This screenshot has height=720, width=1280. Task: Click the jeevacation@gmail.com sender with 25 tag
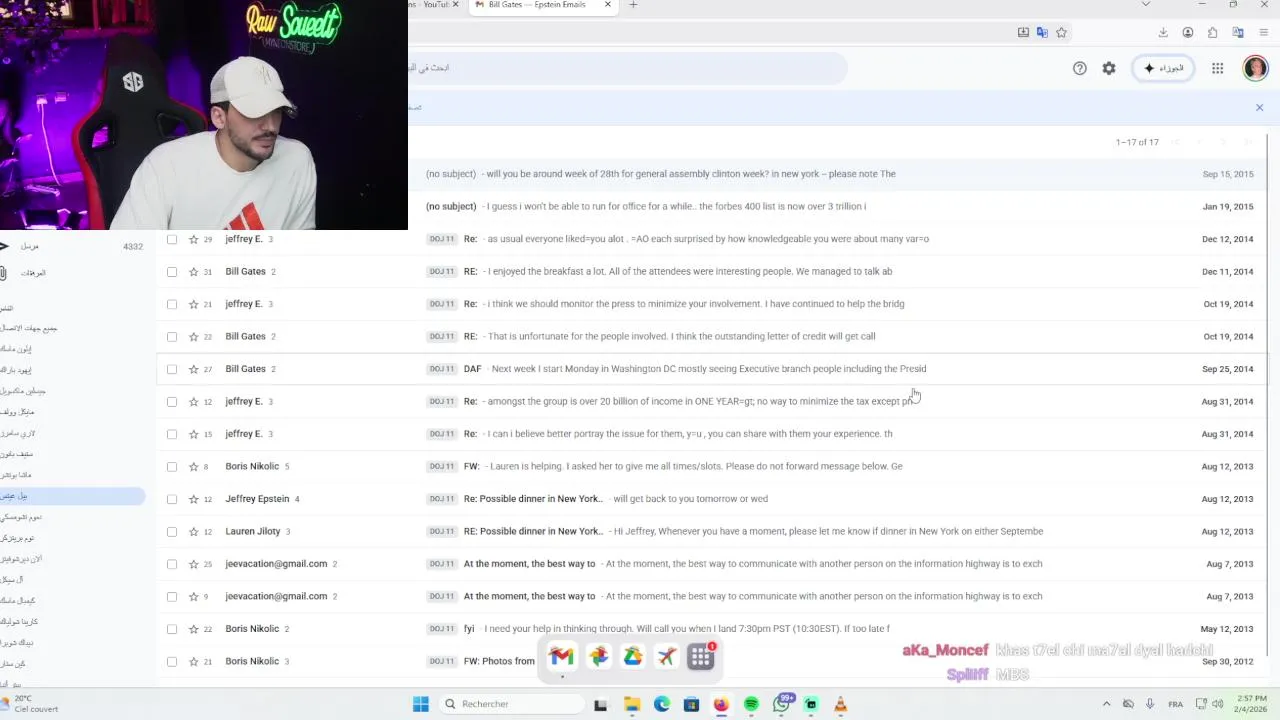tap(276, 564)
